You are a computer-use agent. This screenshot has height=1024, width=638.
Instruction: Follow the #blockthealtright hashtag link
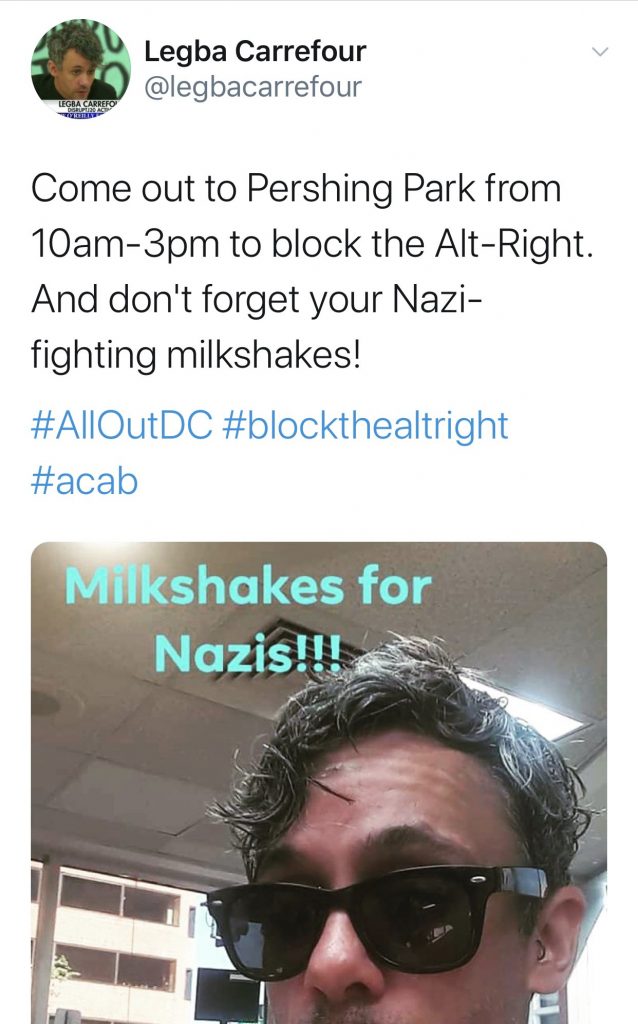pyautogui.click(x=365, y=426)
